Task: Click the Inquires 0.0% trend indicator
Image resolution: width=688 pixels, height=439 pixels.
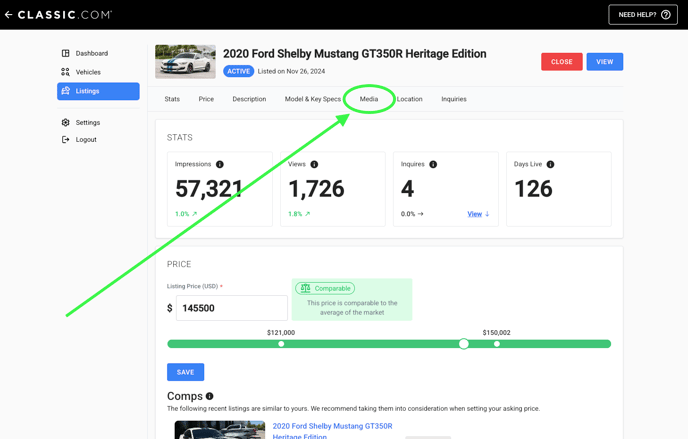Action: 412,214
